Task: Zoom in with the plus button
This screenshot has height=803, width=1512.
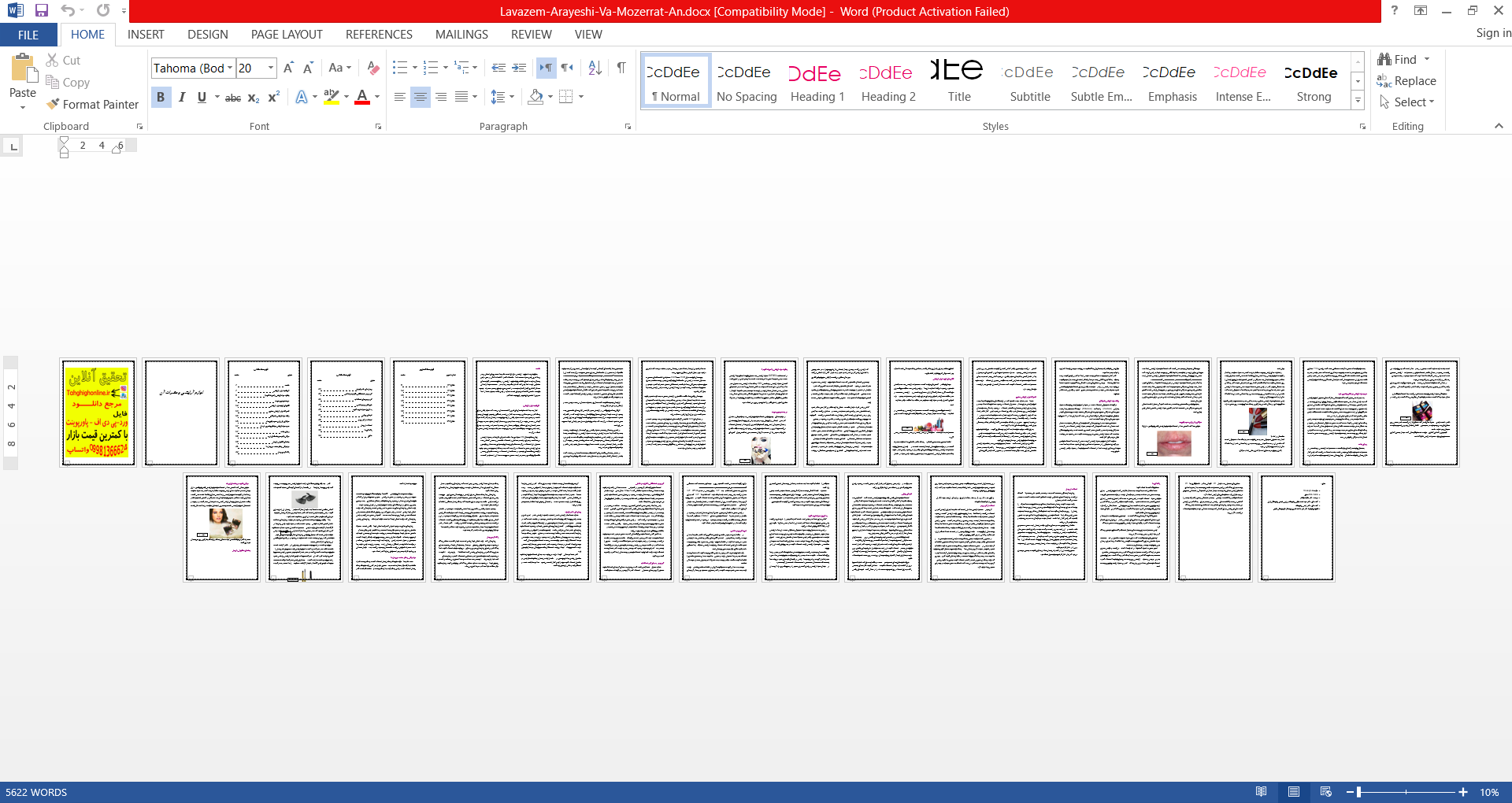Action: click(1463, 792)
